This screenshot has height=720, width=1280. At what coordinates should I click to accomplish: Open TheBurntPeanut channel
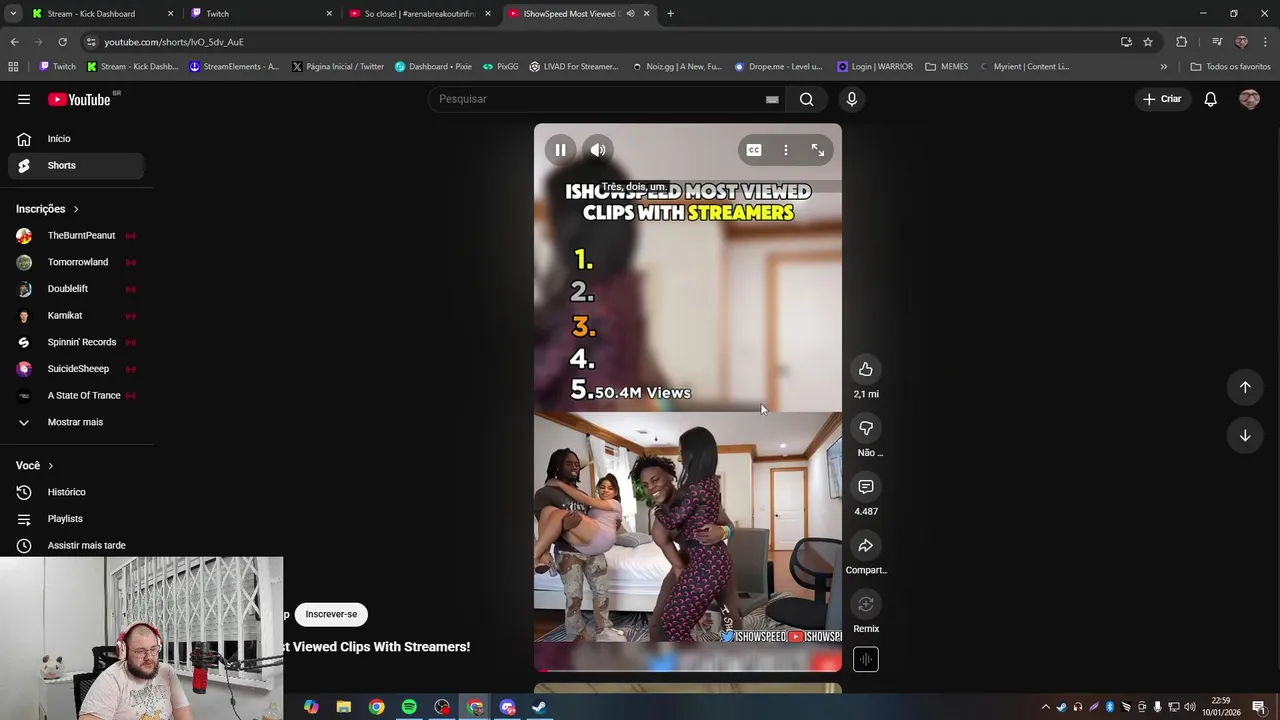point(76,236)
